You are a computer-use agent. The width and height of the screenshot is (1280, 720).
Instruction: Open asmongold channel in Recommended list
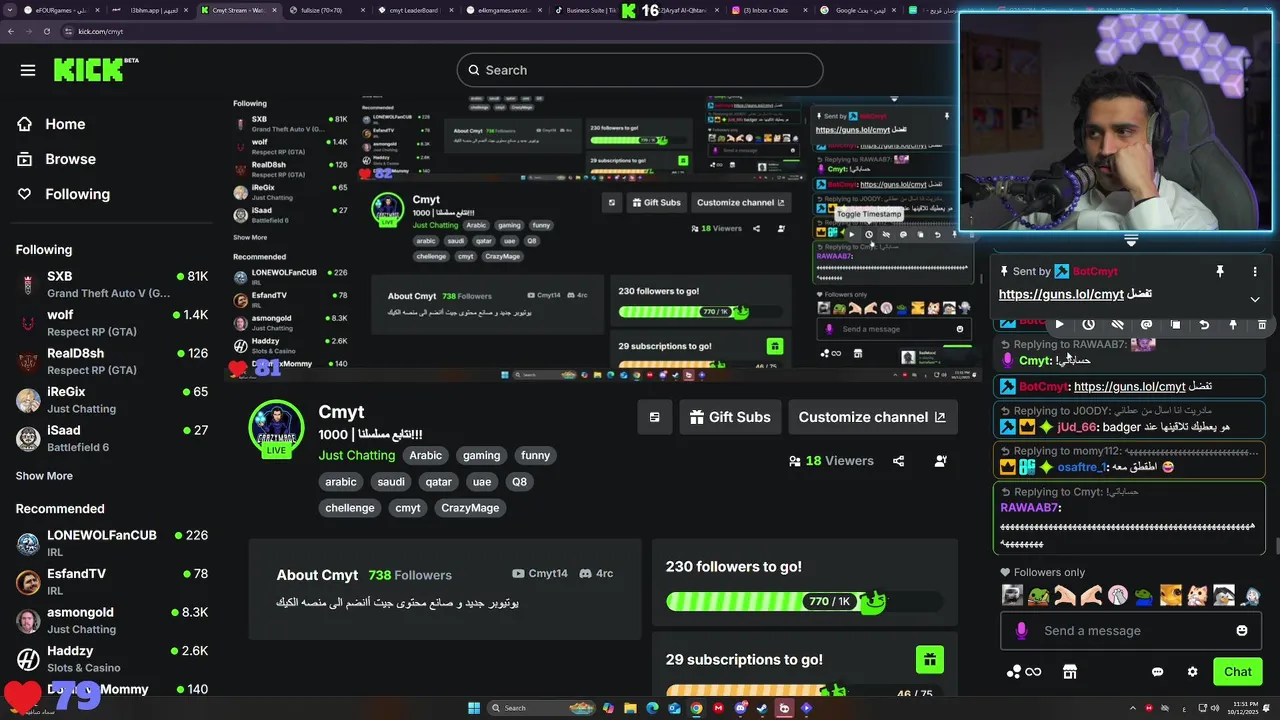point(112,620)
